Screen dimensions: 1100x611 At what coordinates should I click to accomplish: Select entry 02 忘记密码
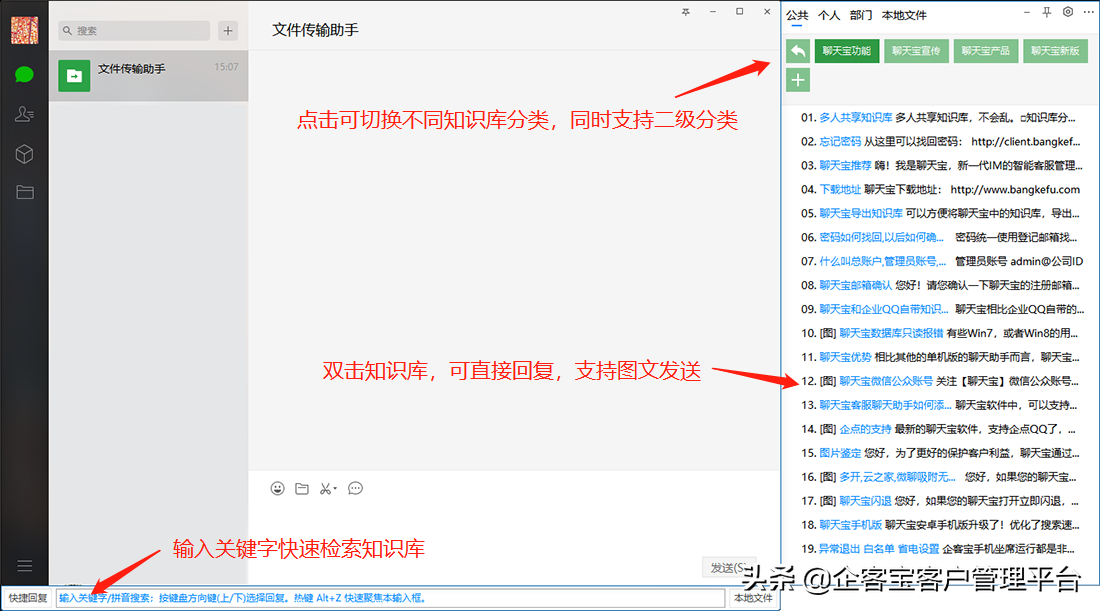tap(939, 142)
